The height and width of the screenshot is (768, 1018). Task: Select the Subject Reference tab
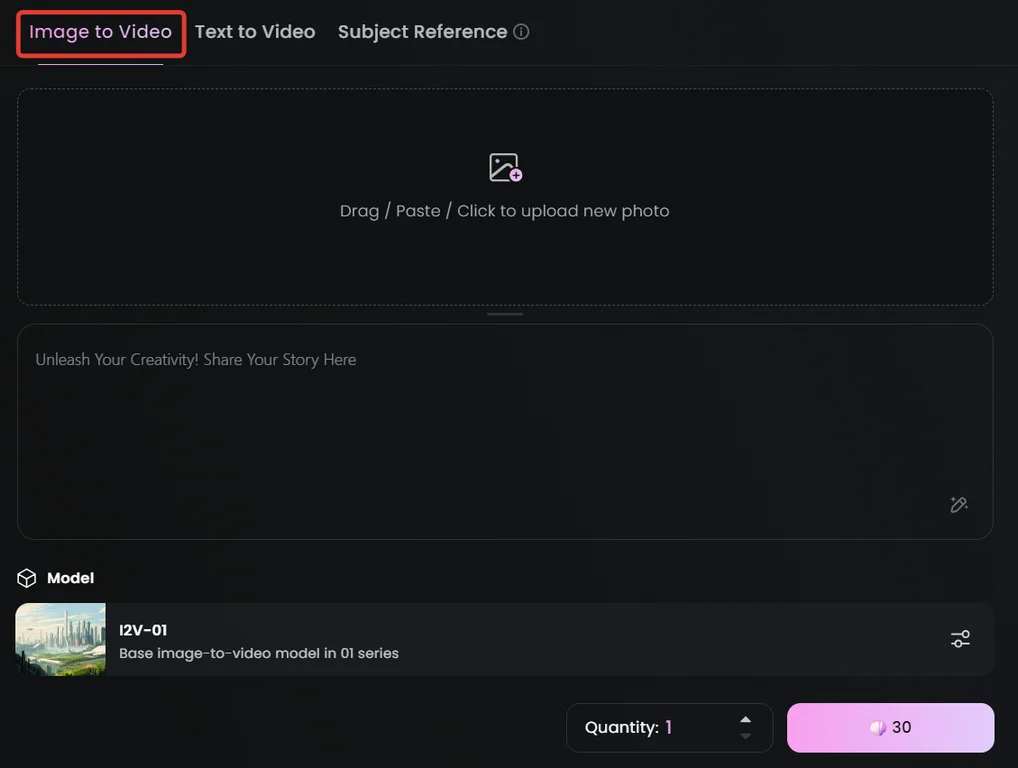[x=422, y=32]
